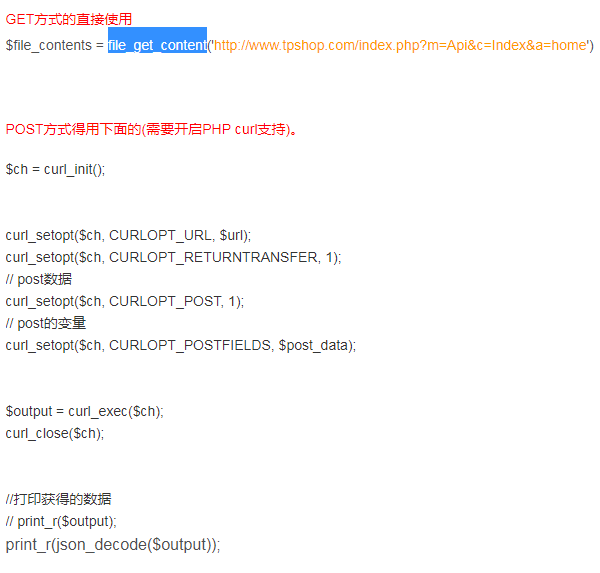Click the orange tpshop.com URL string
This screenshot has width=600, height=573.
coord(400,45)
